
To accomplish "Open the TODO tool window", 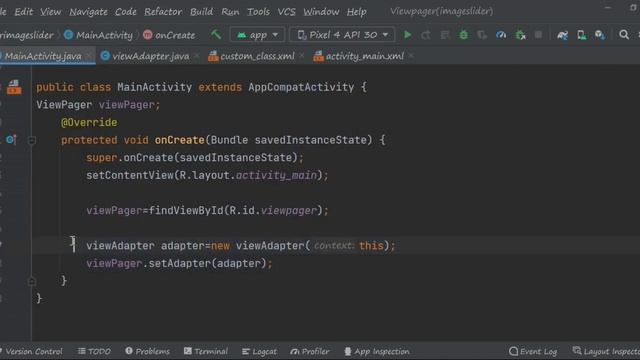I will coord(94,351).
